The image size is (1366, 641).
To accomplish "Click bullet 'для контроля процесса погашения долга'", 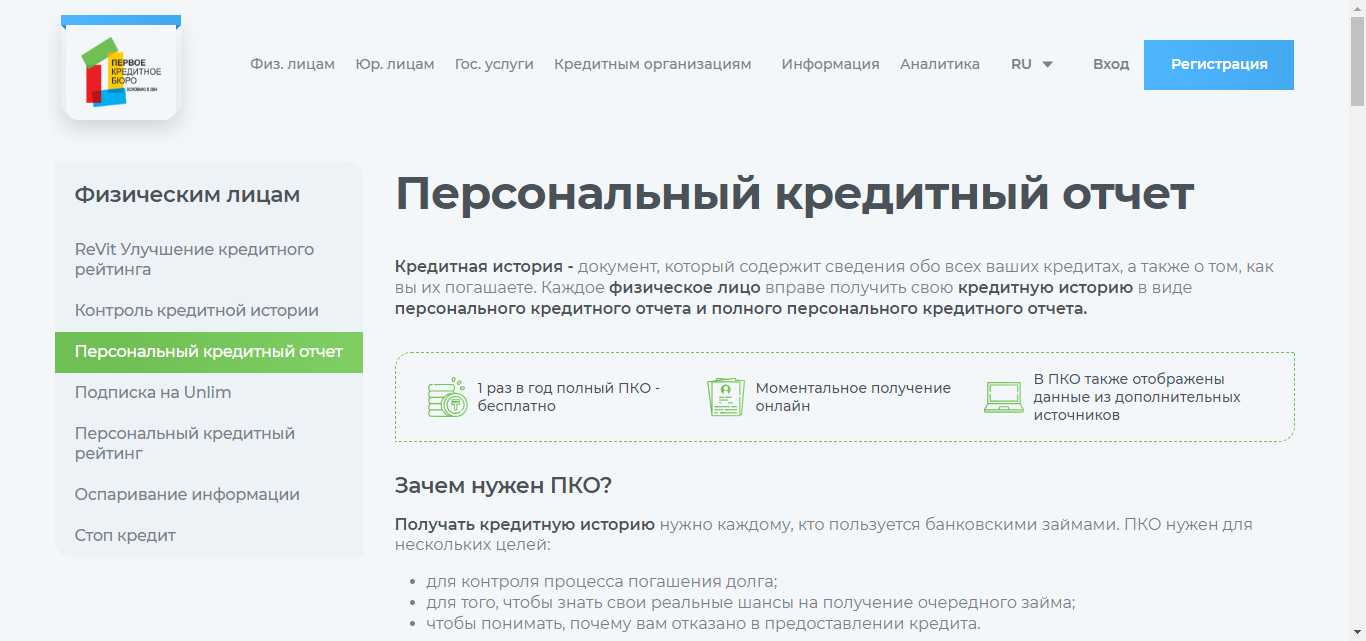I will click(602, 582).
